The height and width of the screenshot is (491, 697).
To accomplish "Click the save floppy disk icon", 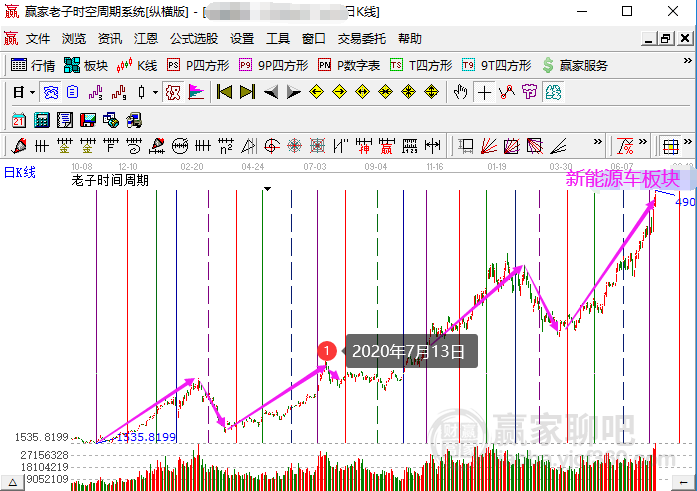I will click(88, 120).
